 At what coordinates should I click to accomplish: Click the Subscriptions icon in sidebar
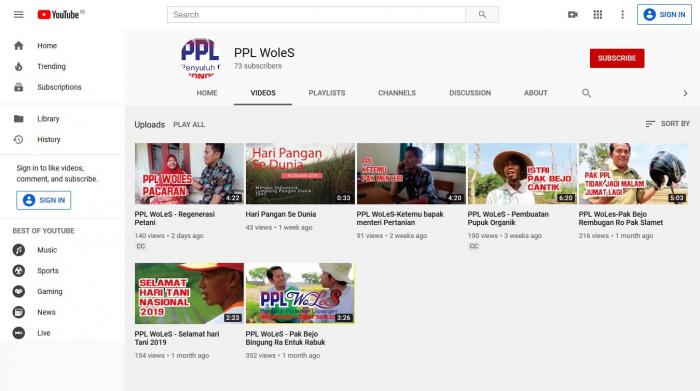[x=19, y=87]
